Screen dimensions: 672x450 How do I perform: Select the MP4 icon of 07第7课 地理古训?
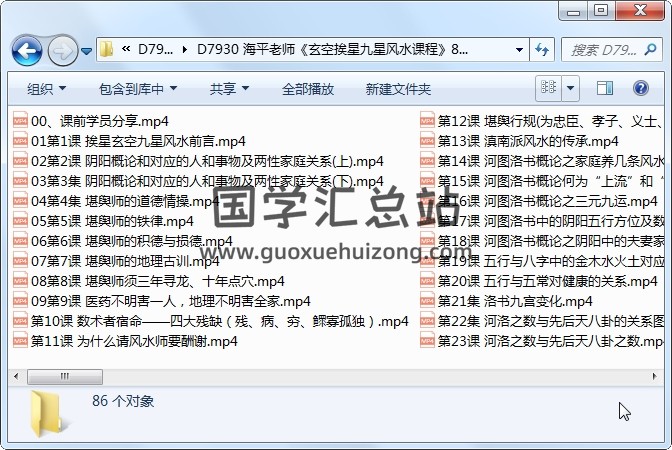(x=20, y=261)
